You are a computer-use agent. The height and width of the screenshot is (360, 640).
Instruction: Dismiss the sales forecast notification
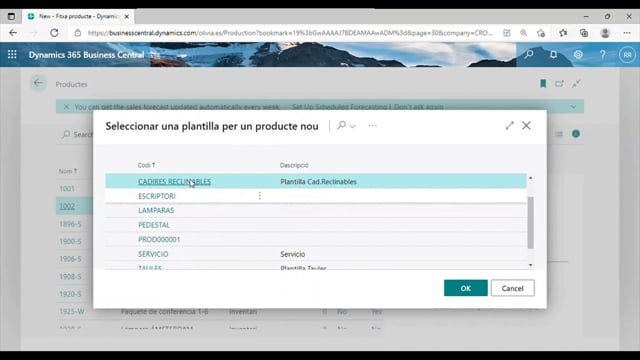(66, 107)
